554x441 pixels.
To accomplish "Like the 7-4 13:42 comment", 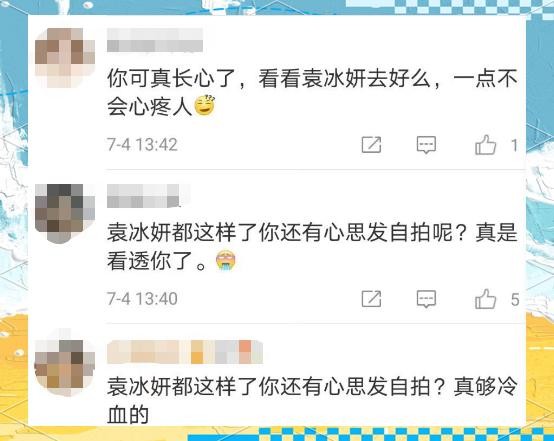I will click(485, 145).
